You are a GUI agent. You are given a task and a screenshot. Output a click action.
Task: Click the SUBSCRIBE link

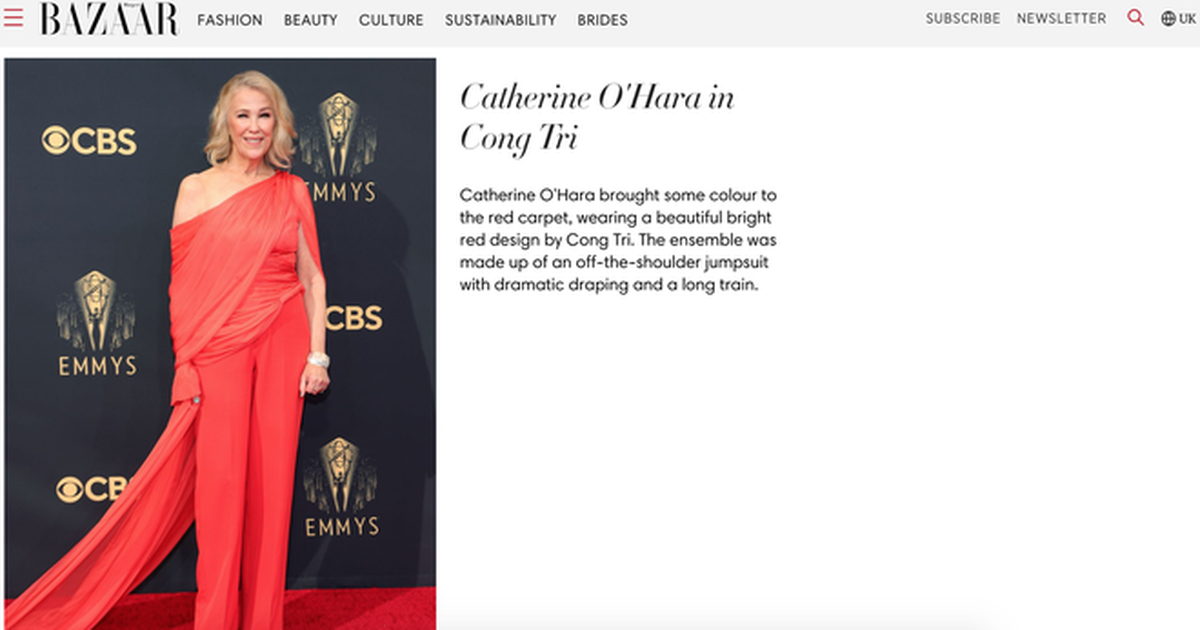[963, 18]
